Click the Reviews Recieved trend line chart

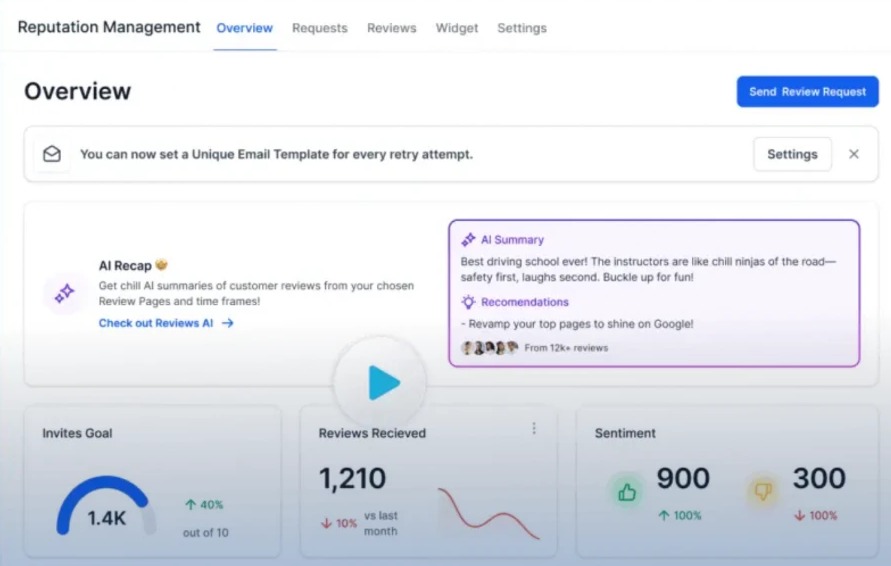coord(489,513)
